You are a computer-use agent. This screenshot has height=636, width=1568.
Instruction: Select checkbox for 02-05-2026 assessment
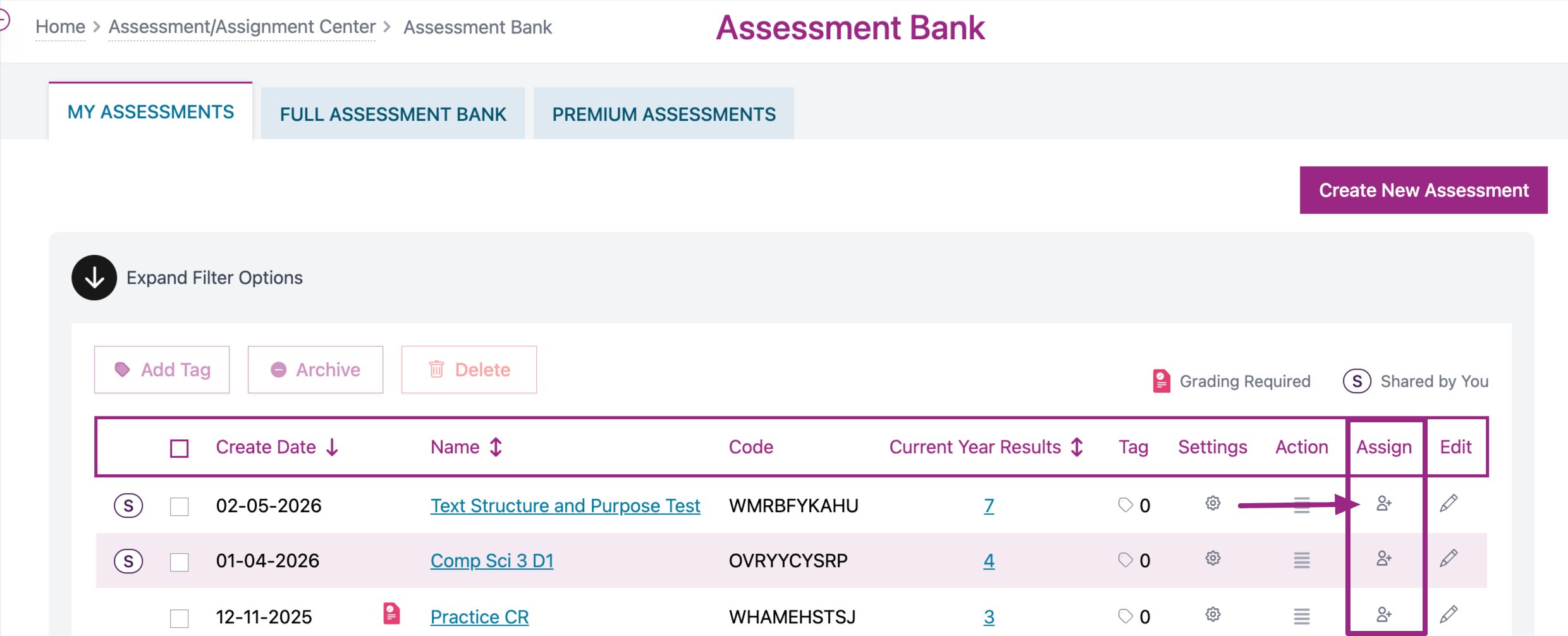coord(180,506)
